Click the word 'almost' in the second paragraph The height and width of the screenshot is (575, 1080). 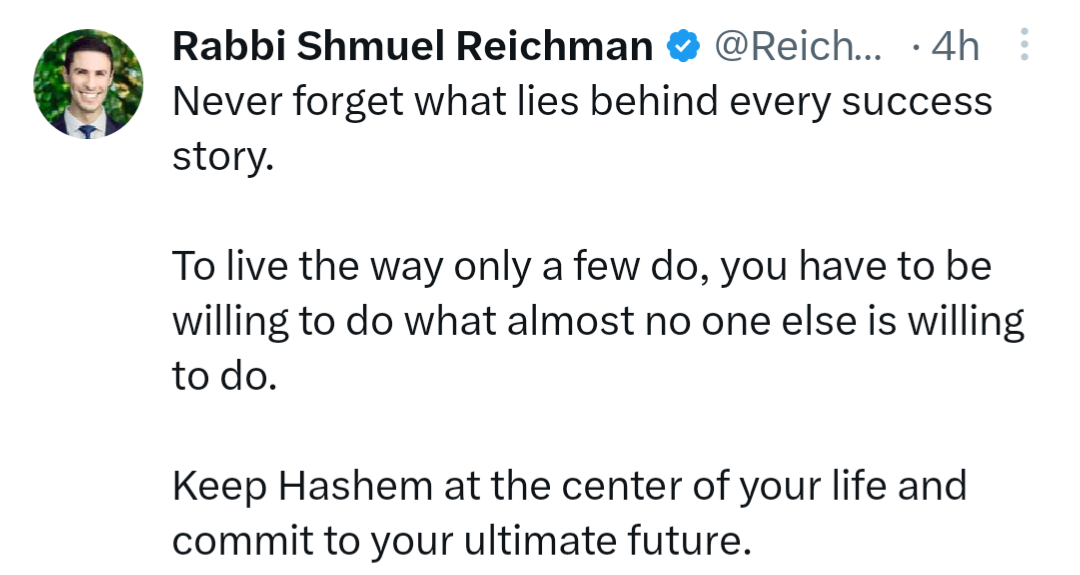570,322
